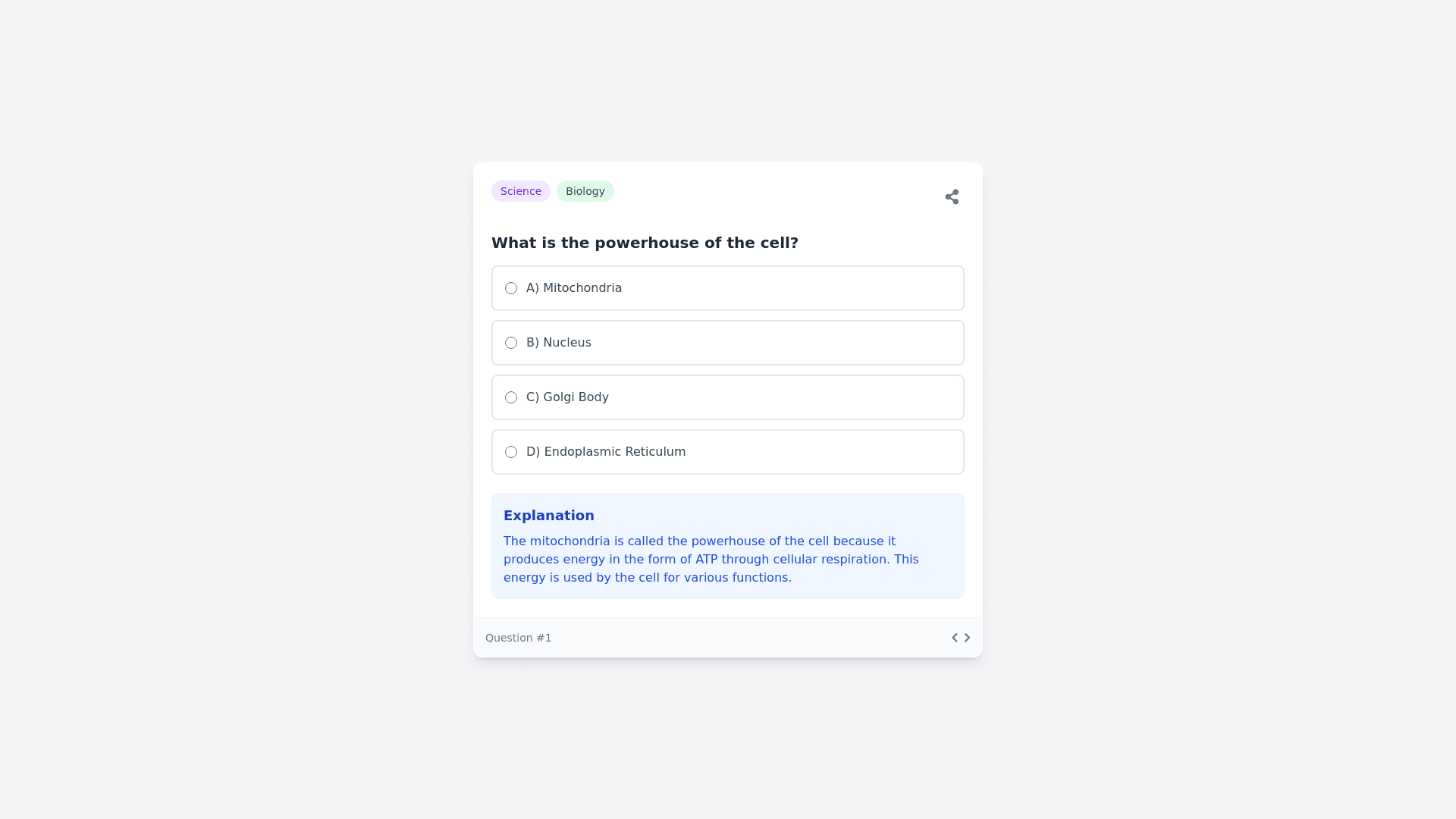Screen dimensions: 1456x819
Task: Click the question title about the powerhouse
Action: (x=645, y=243)
